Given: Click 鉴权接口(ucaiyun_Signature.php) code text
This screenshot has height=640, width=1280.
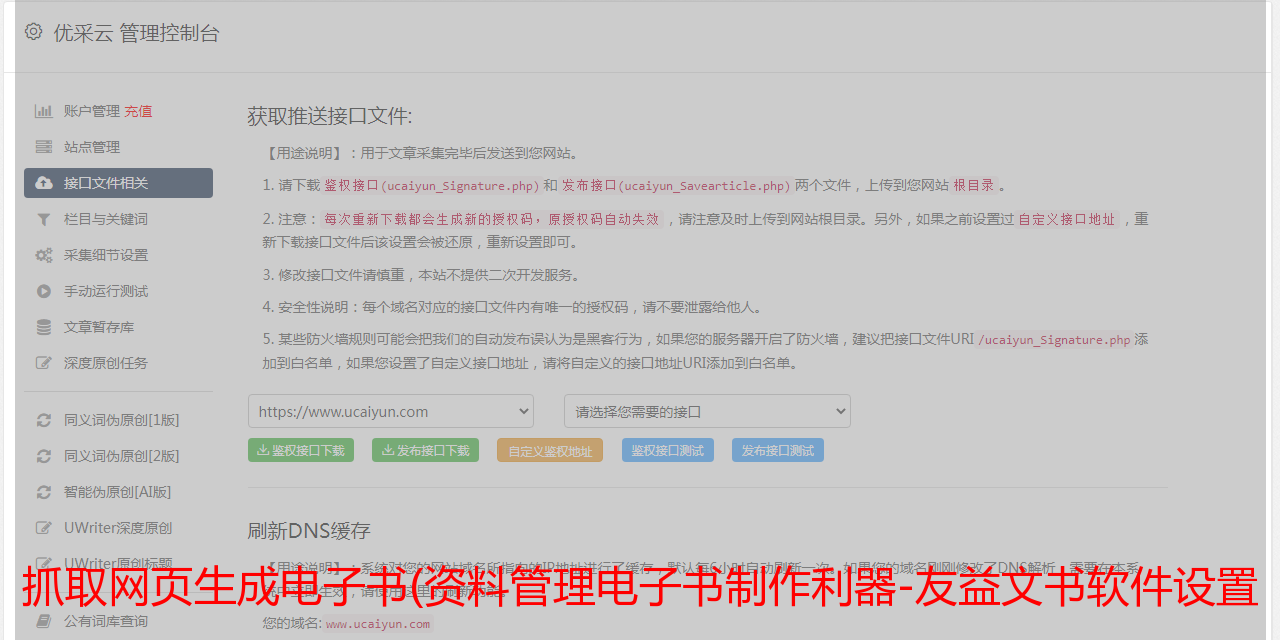Looking at the screenshot, I should pos(431,185).
